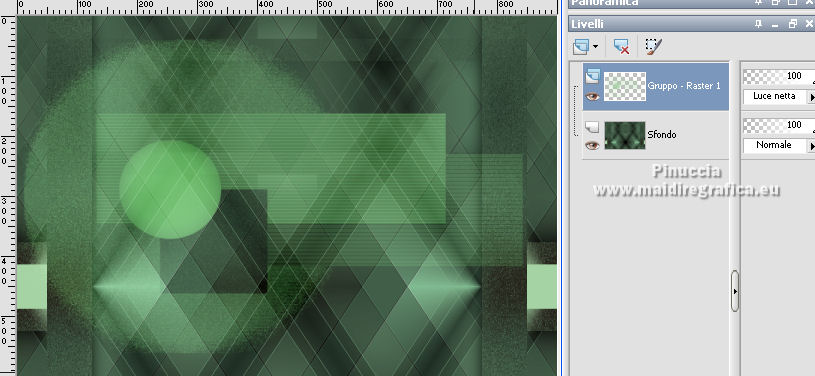Click the layer type icon of Gruppo - Raster 1

tap(592, 77)
